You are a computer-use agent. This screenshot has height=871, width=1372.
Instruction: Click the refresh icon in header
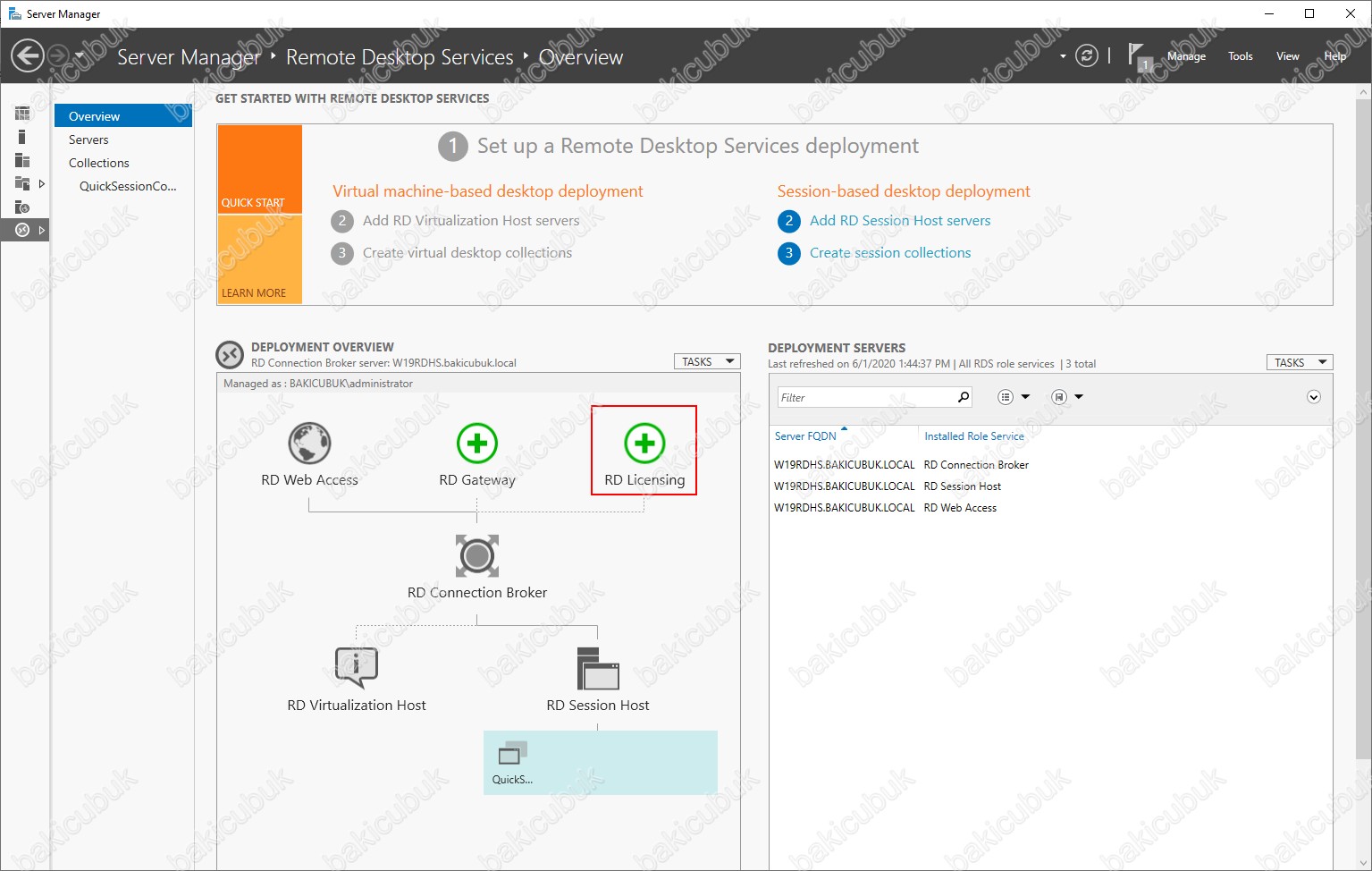[1086, 55]
